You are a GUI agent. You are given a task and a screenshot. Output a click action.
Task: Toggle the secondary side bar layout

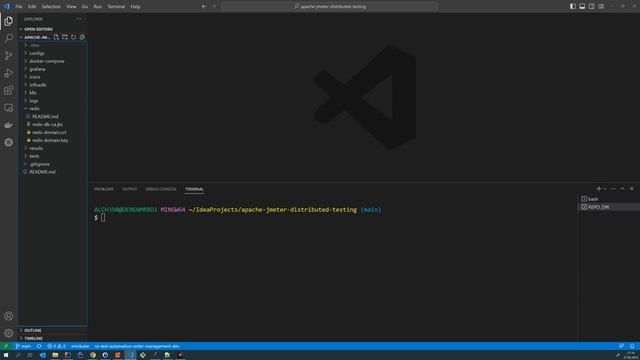coord(591,6)
